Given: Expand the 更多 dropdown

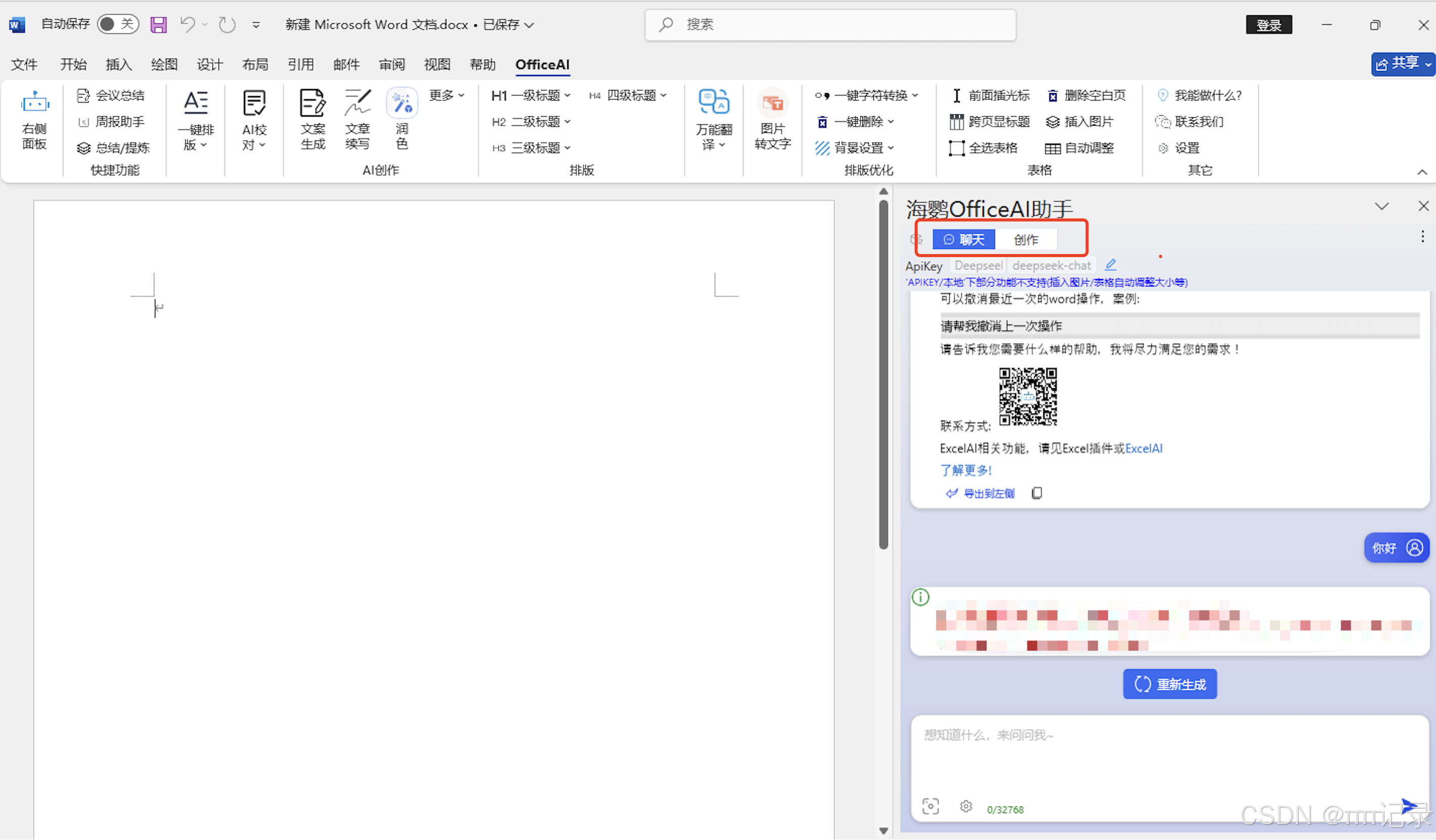Looking at the screenshot, I should tap(446, 95).
